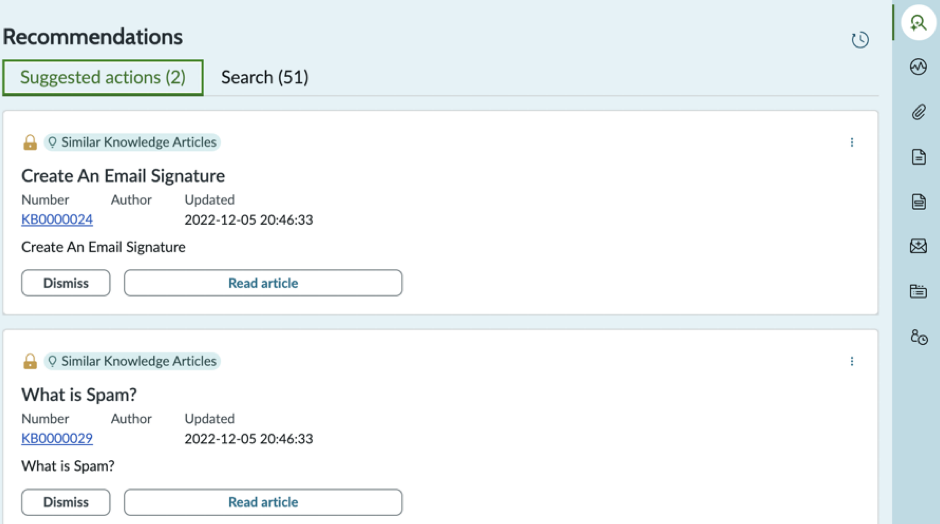Image resolution: width=940 pixels, height=524 pixels.
Task: Click 'What is Spam?' description text above Dismiss
Action: [x=68, y=466]
